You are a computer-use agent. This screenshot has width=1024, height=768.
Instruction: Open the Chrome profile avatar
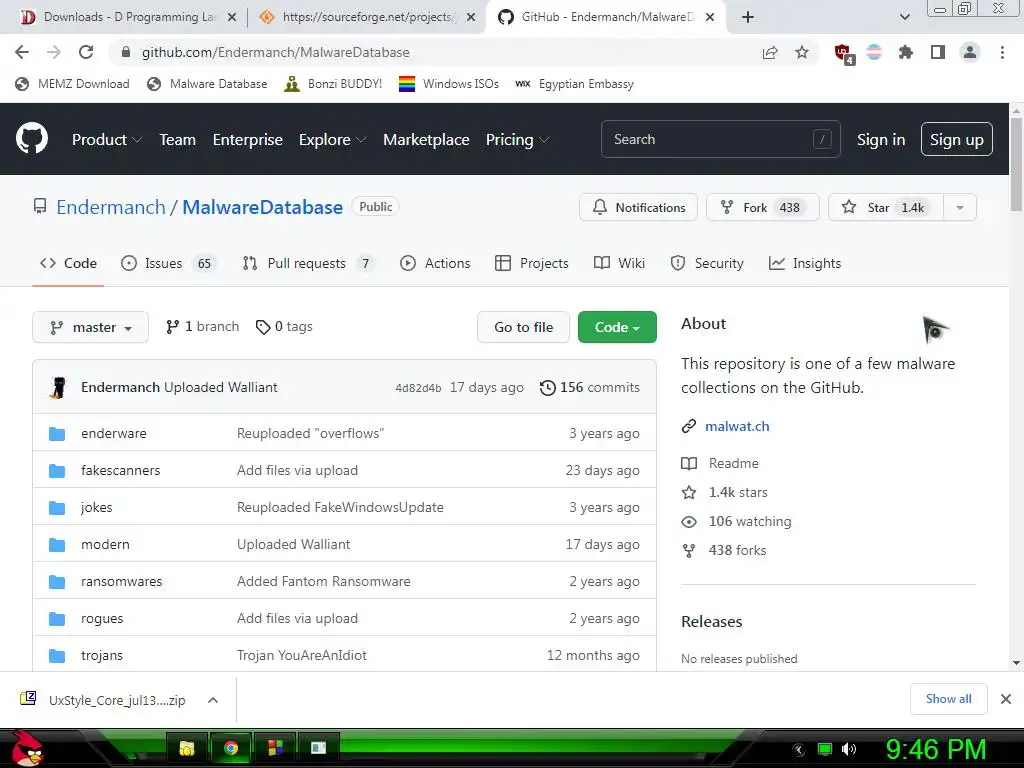point(970,52)
